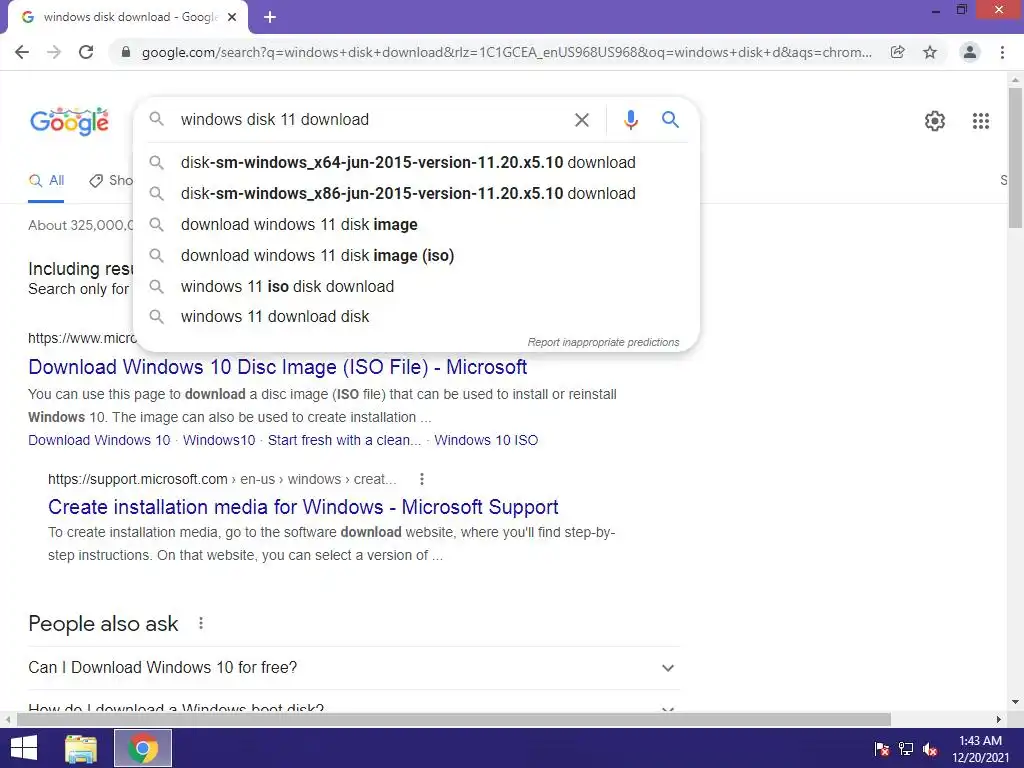Click the vertical scrollbar thumb
The height and width of the screenshot is (768, 1024).
pos(1015,158)
